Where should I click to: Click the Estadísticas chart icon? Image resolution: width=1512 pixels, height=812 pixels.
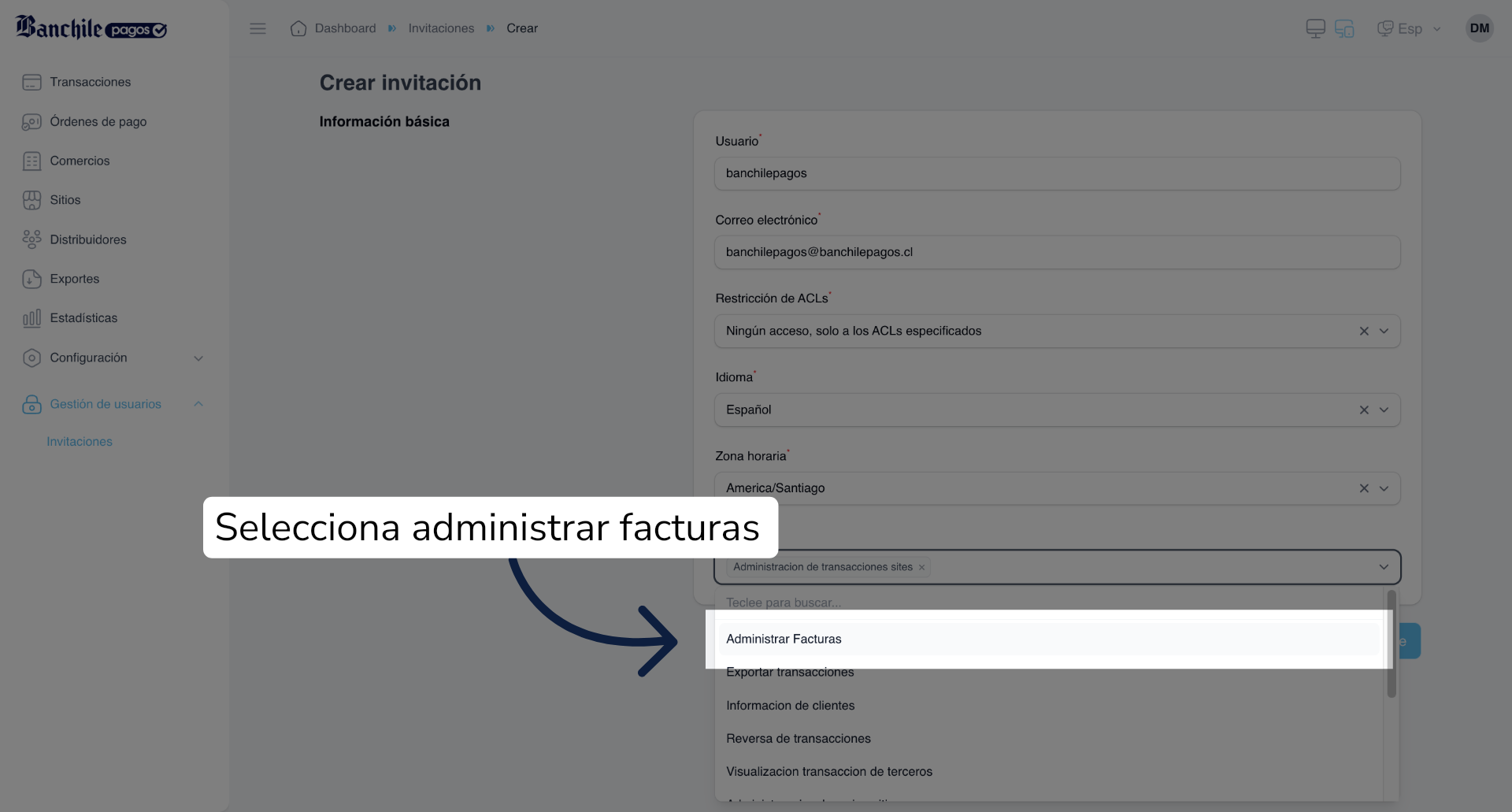(31, 318)
